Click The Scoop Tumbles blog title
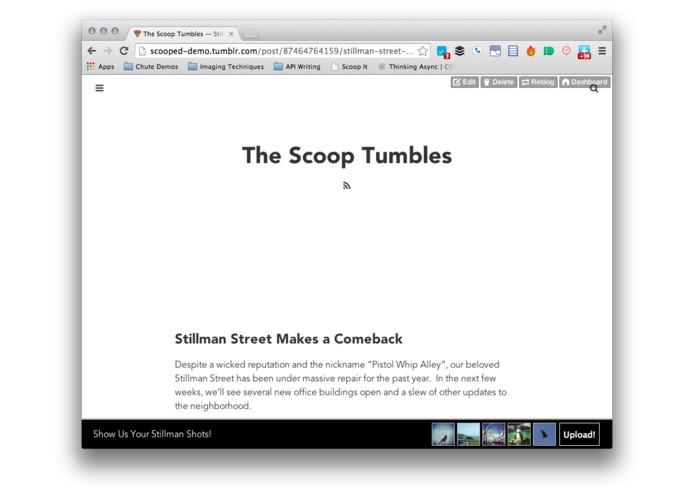This screenshot has height=494, width=695. click(347, 156)
